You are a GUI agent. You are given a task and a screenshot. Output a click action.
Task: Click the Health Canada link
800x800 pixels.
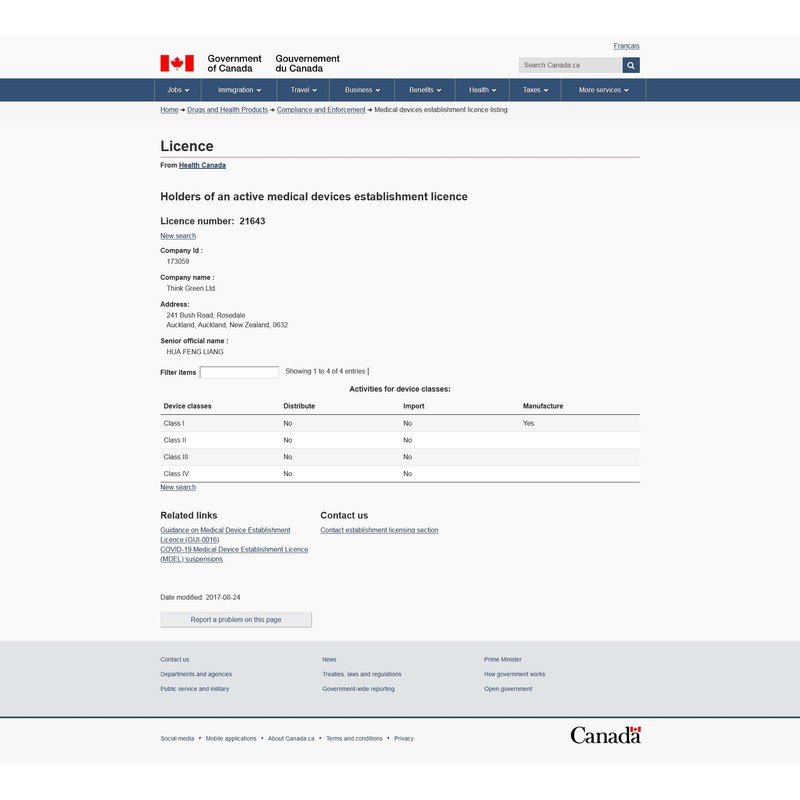[x=202, y=165]
